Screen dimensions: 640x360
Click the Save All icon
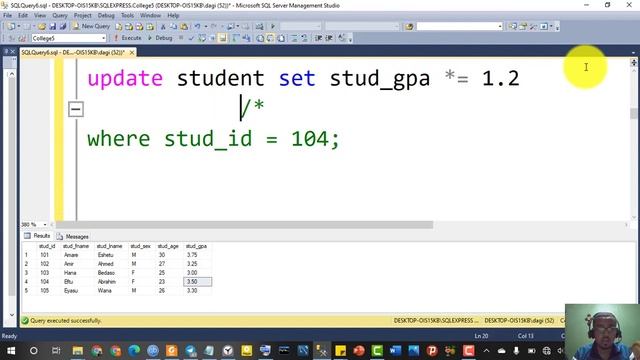pos(63,27)
